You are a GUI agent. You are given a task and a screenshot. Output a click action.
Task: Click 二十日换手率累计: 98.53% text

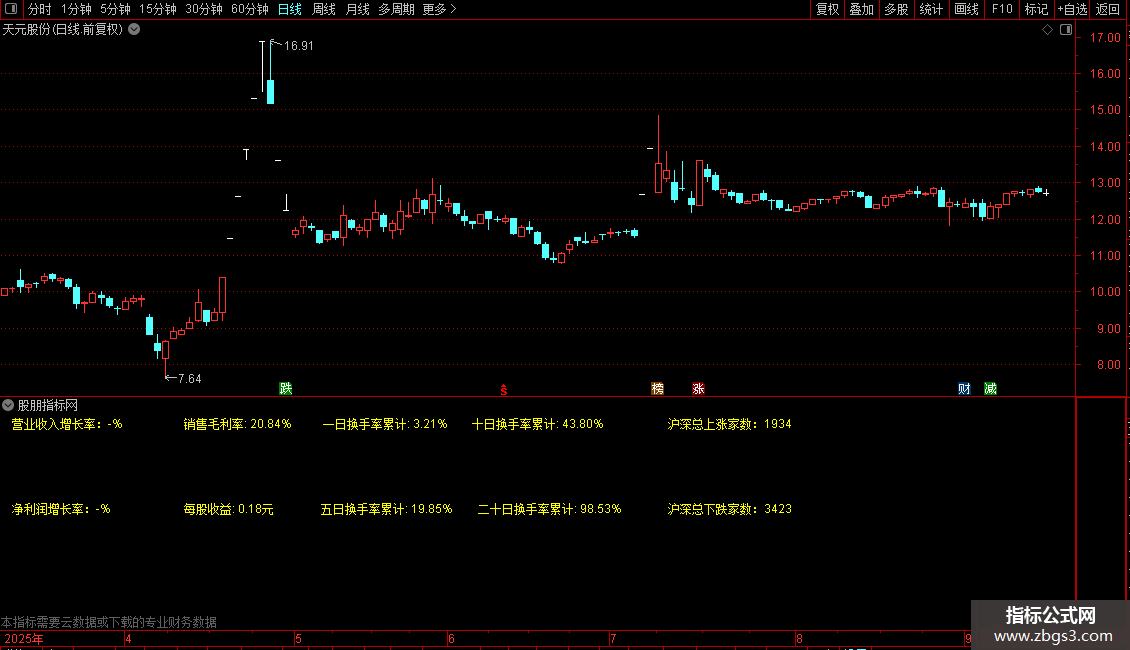click(549, 509)
